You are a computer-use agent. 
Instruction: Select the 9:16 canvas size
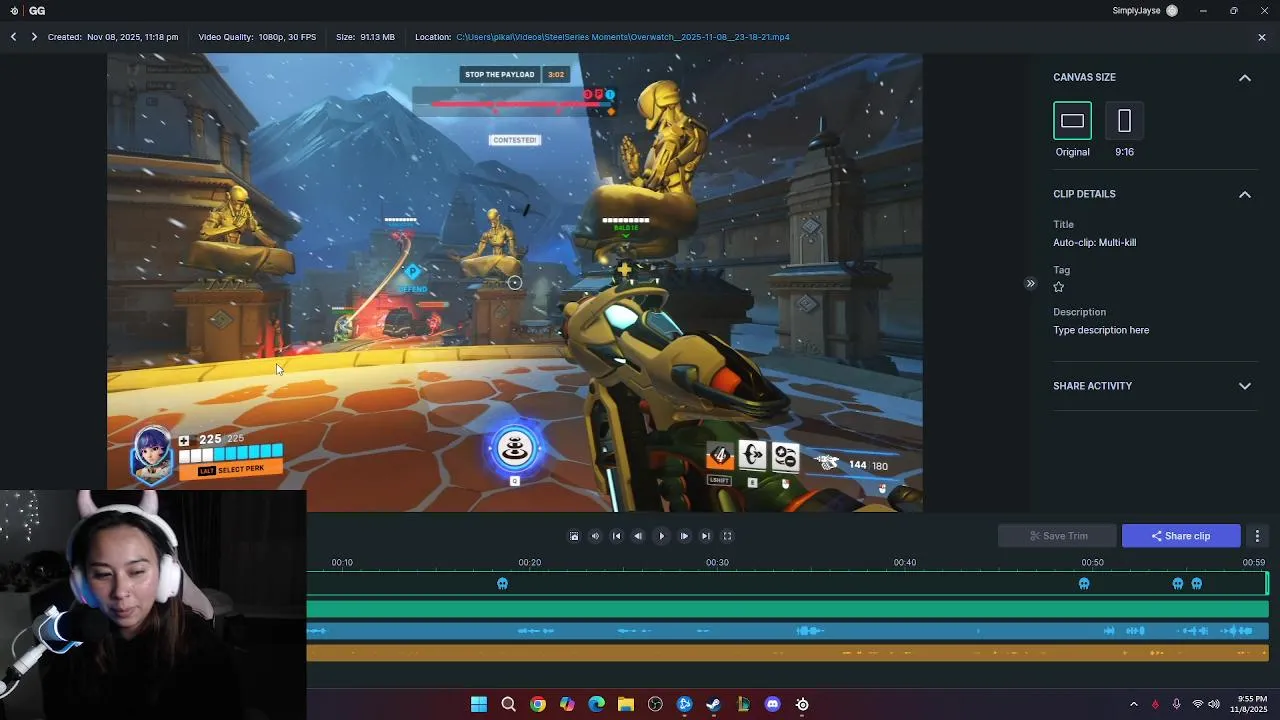[x=1124, y=121]
